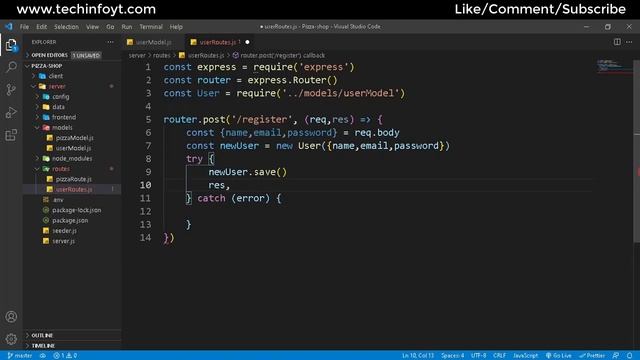Open the File menu
This screenshot has width=640, height=360.
(24, 27)
